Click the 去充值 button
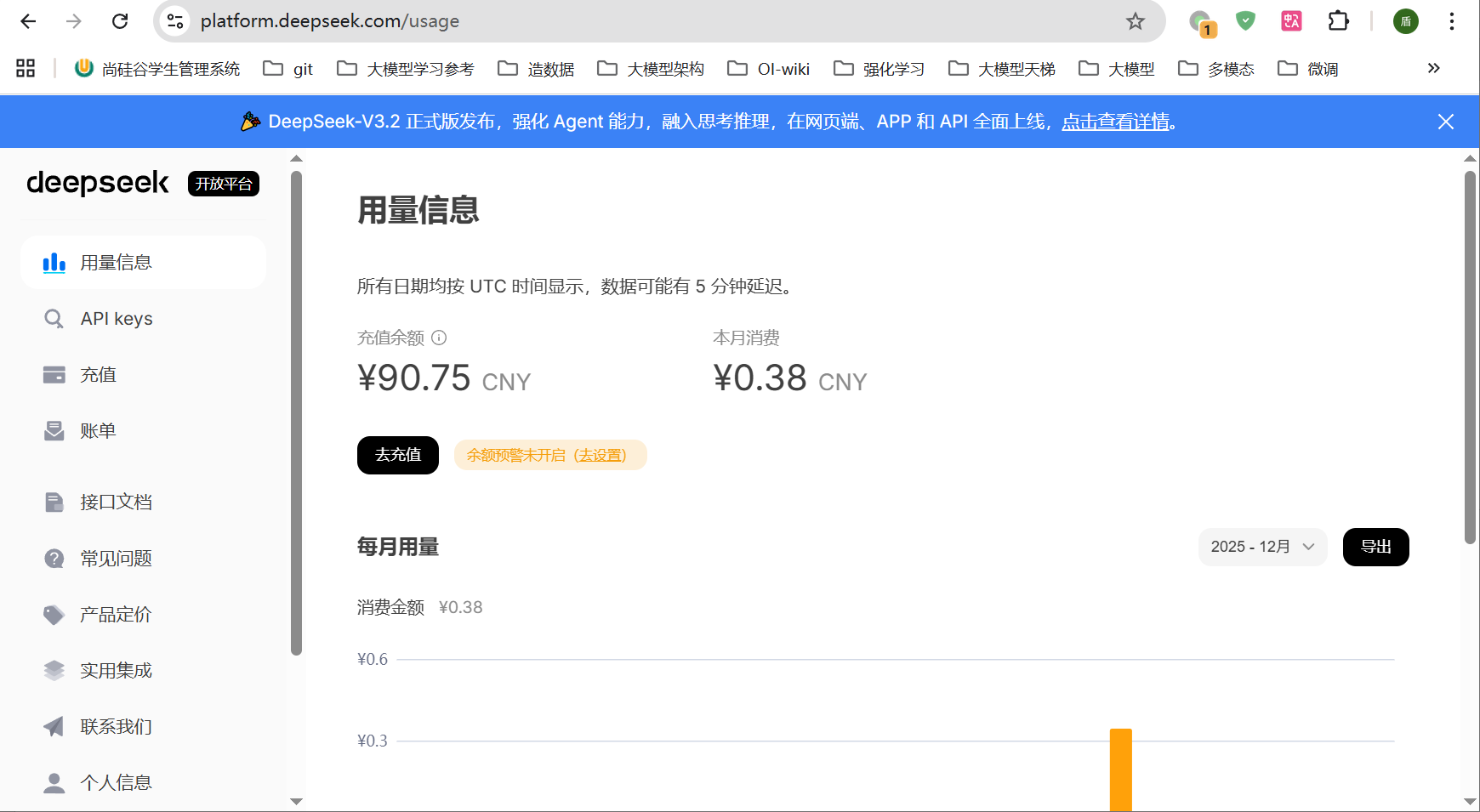Screen dimensions: 1480x812 [398, 455]
